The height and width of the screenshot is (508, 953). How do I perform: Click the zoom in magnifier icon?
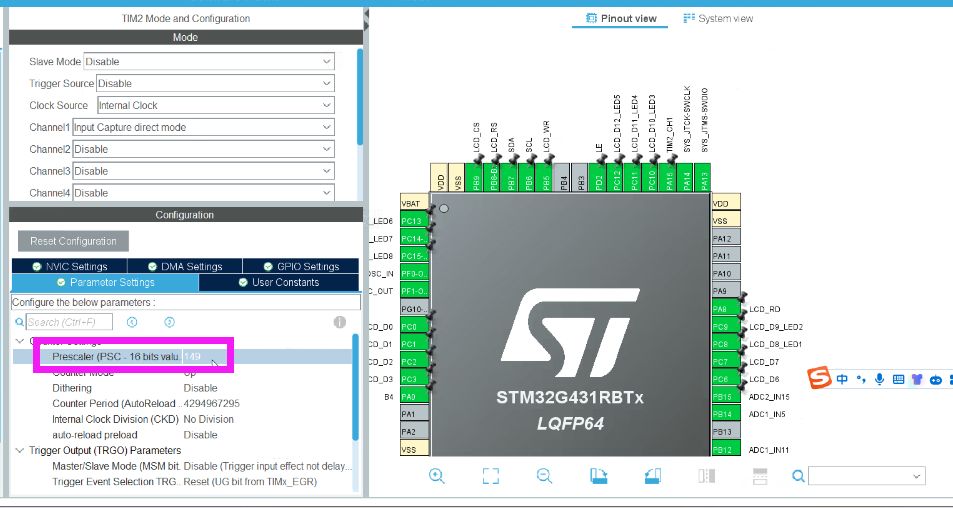[437, 476]
